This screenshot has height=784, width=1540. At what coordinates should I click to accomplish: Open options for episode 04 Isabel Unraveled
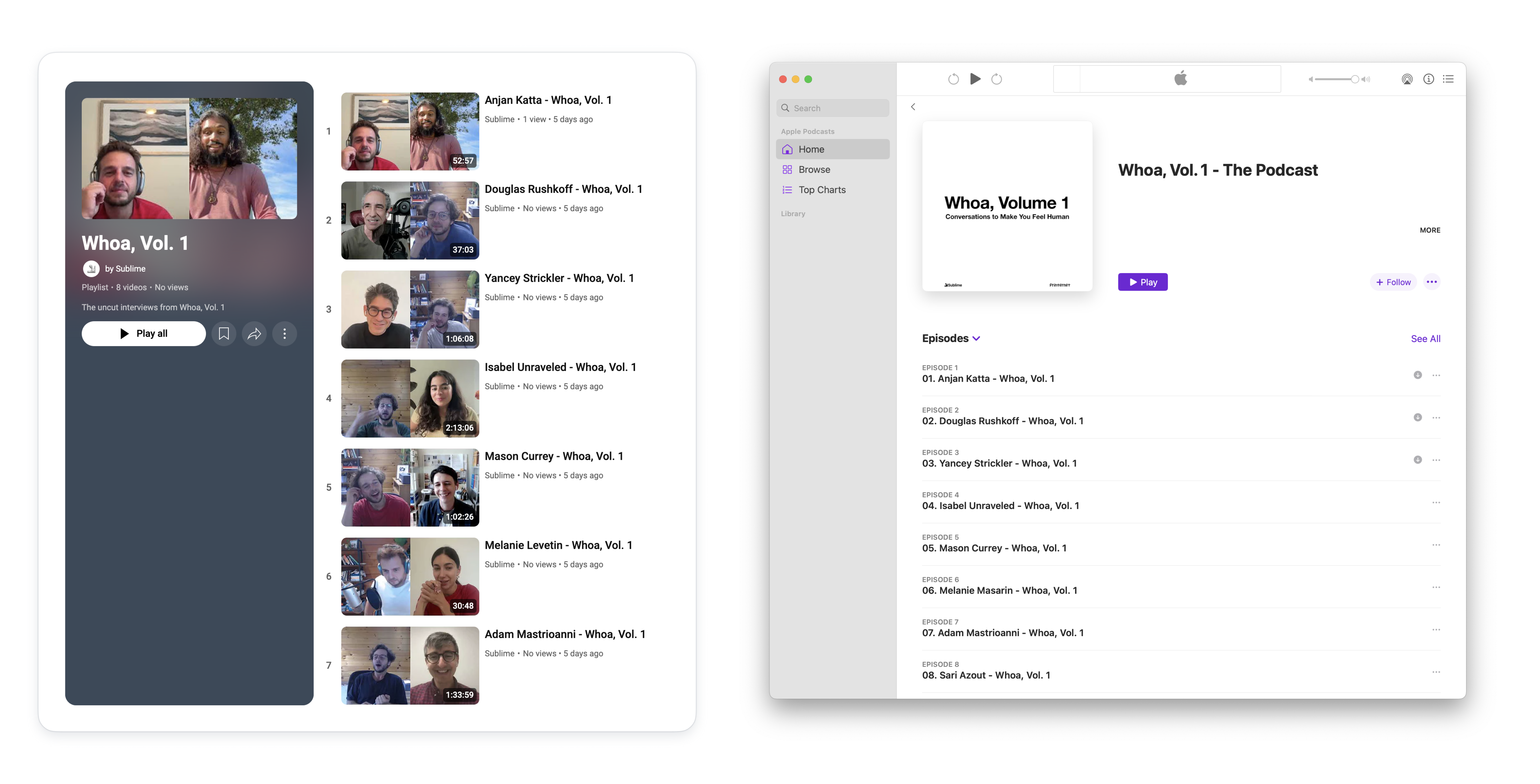pyautogui.click(x=1436, y=502)
